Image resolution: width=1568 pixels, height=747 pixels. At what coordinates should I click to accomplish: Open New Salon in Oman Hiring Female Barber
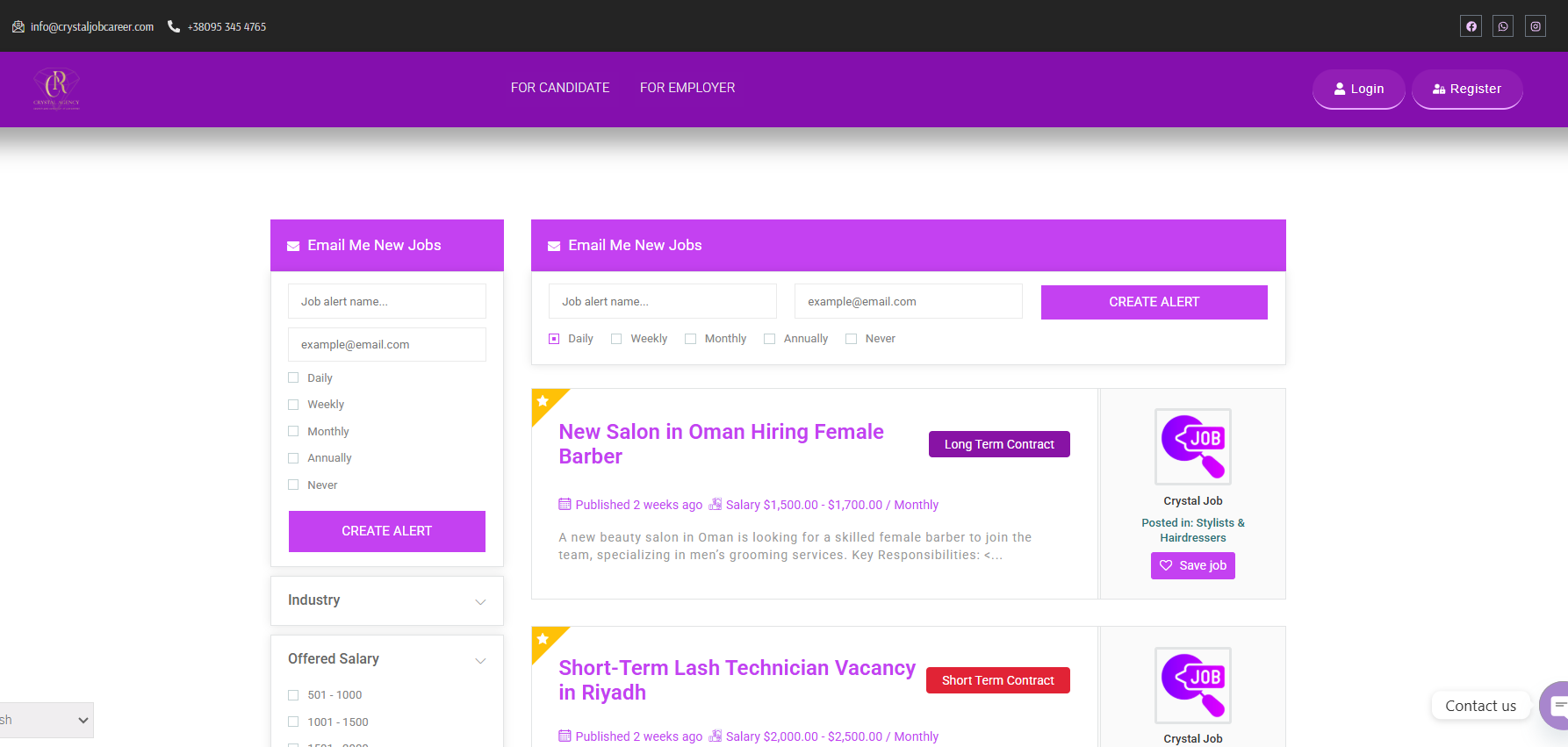tap(722, 444)
